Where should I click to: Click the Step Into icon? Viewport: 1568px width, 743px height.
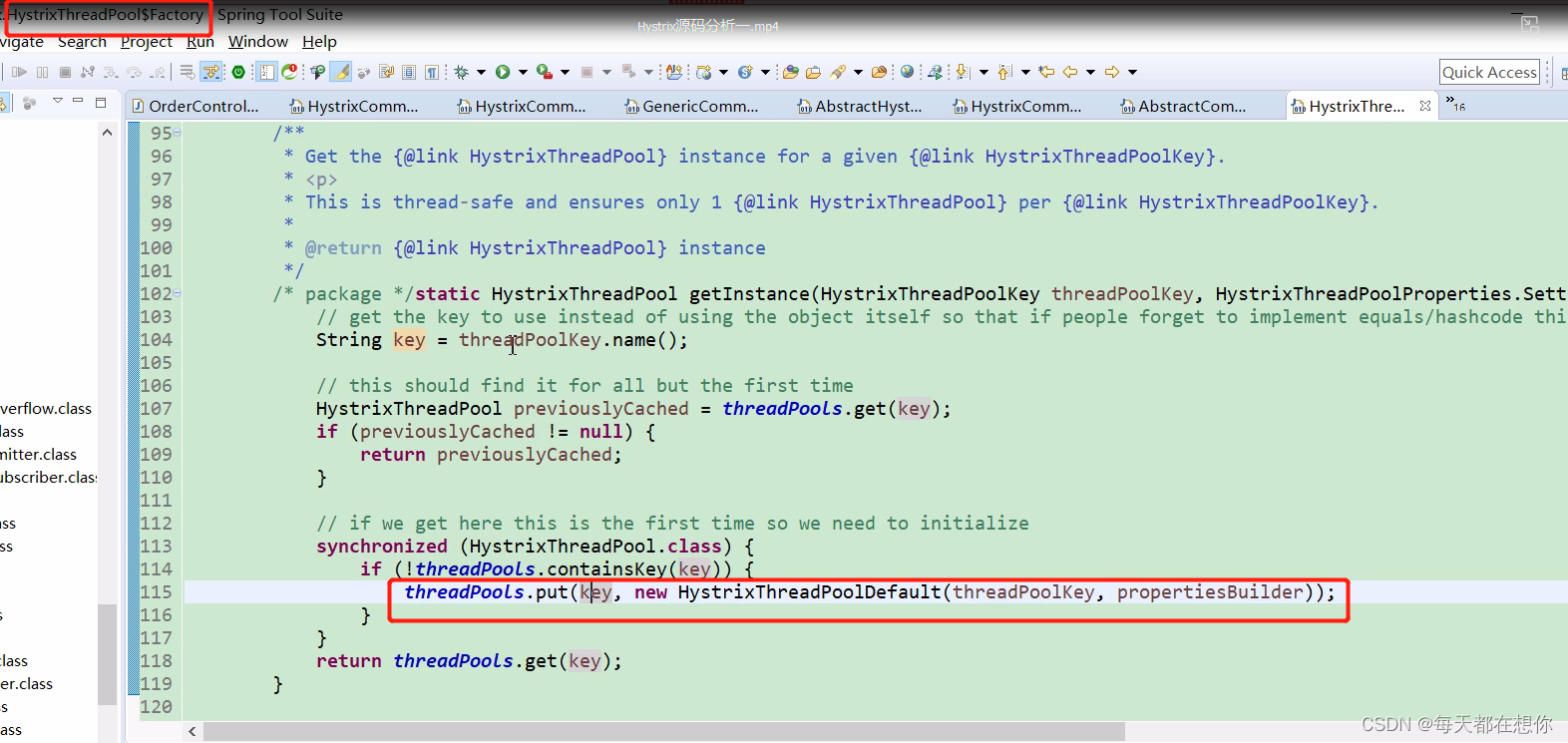[x=111, y=72]
